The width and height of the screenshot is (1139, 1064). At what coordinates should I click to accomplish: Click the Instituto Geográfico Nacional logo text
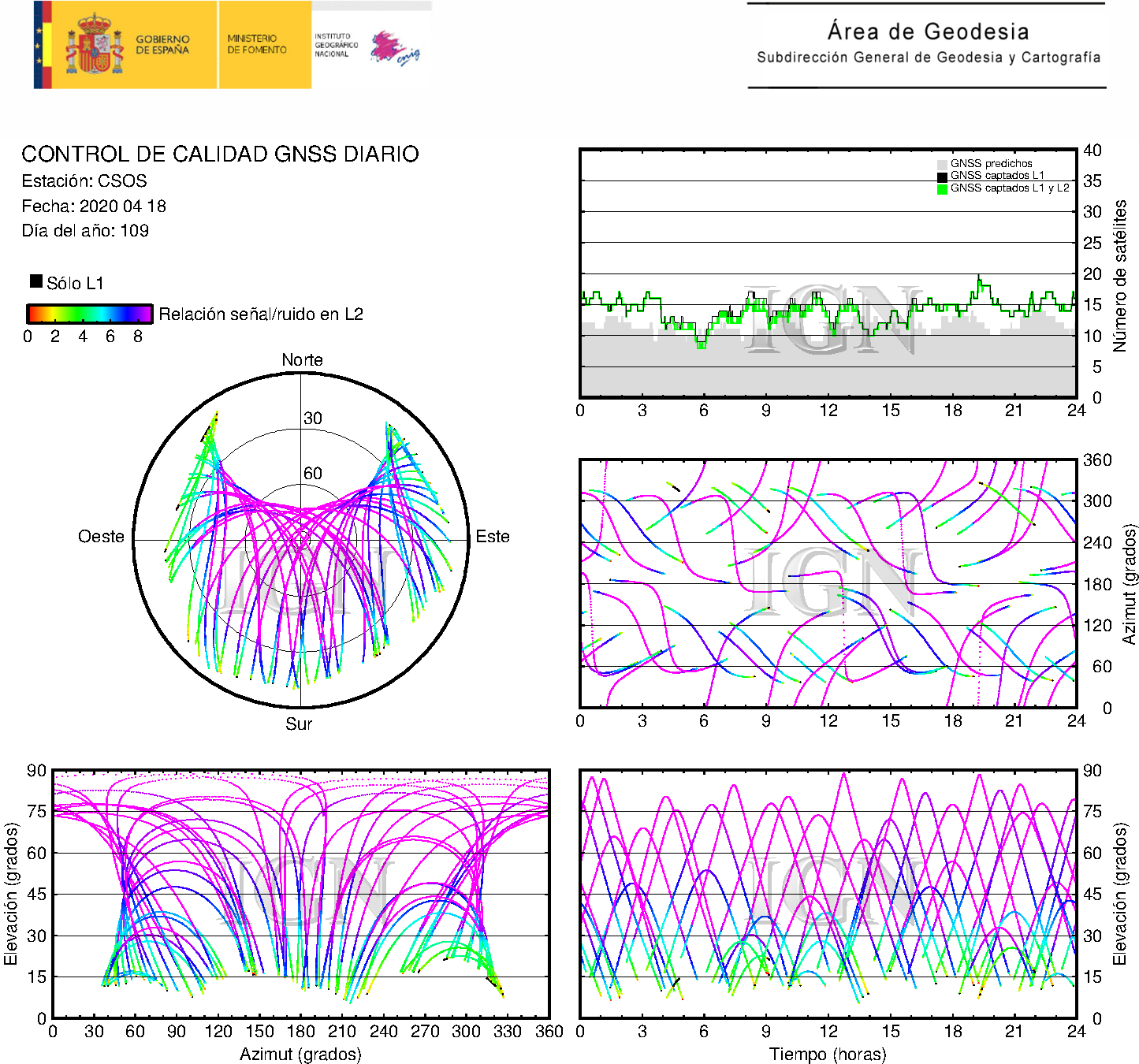point(336,45)
